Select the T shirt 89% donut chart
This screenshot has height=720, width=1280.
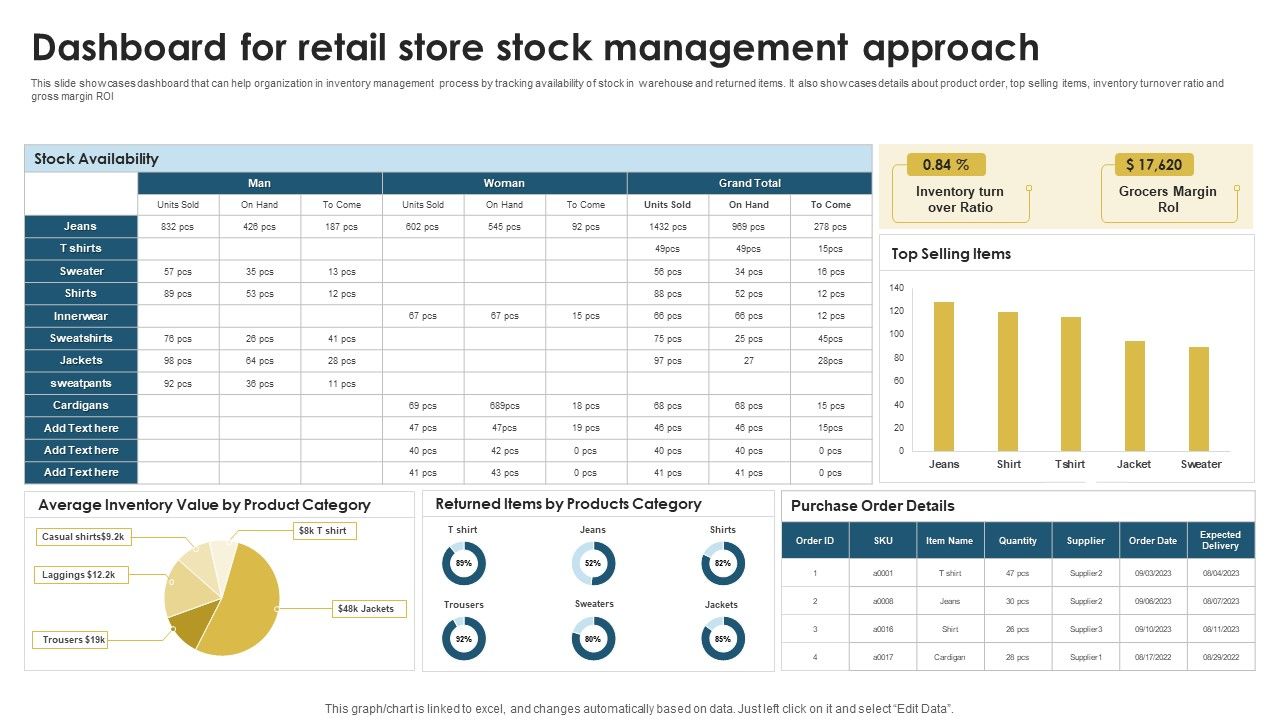pos(463,563)
